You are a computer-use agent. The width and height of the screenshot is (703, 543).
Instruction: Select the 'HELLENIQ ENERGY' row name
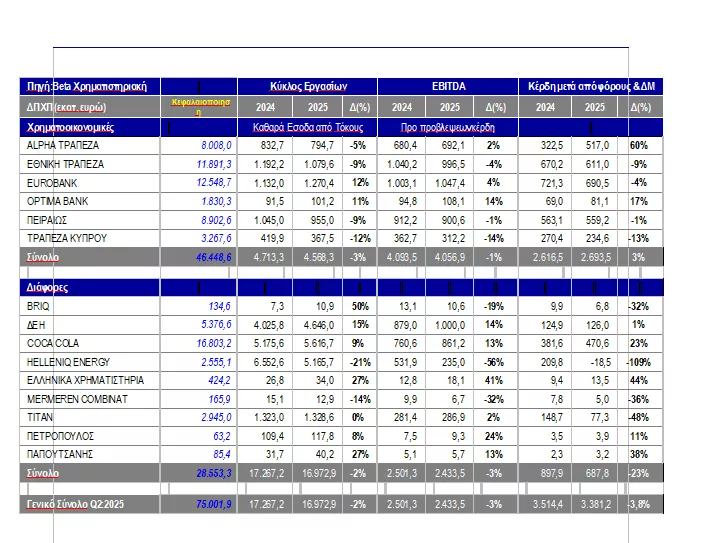[68, 362]
